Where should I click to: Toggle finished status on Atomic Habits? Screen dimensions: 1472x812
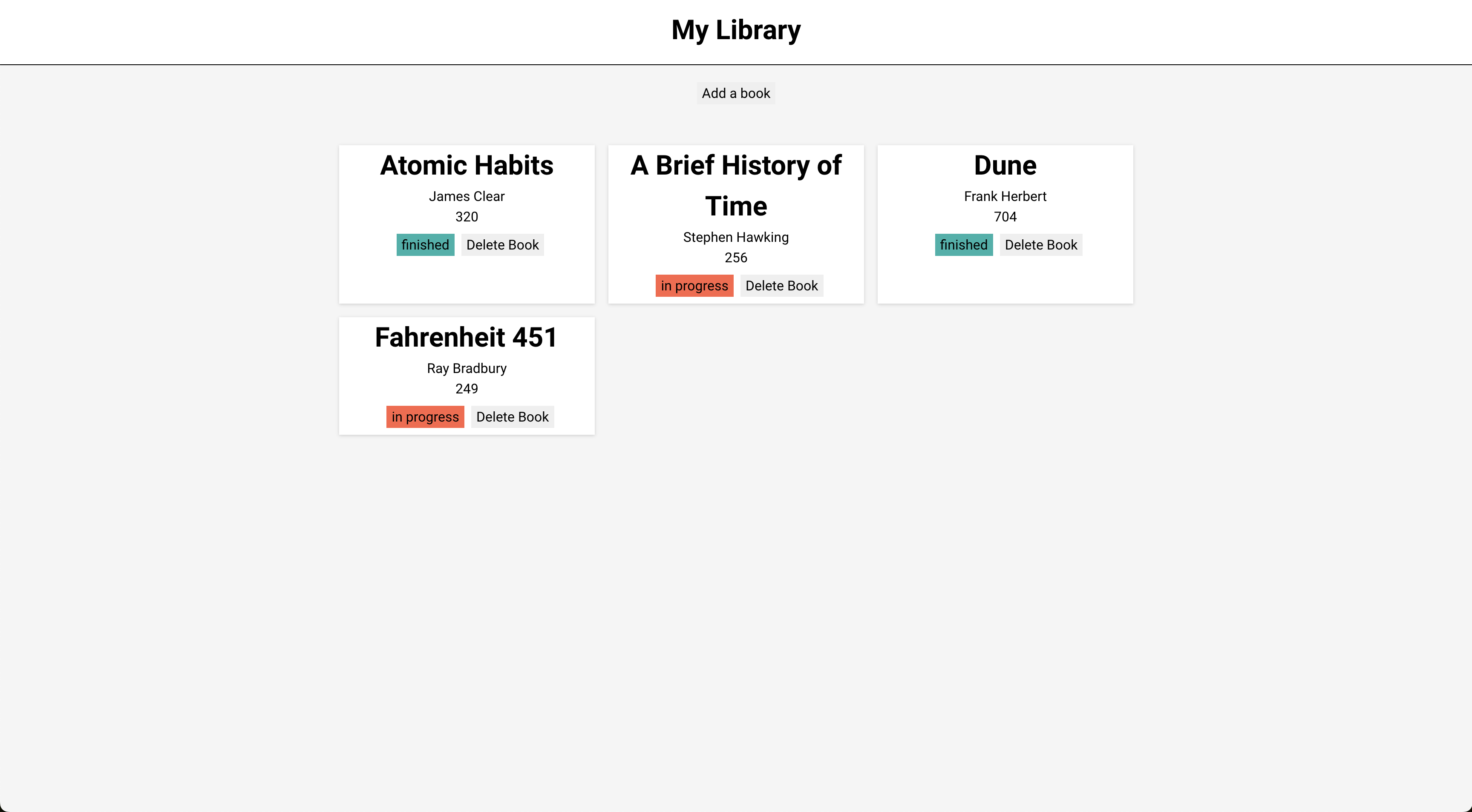tap(425, 244)
